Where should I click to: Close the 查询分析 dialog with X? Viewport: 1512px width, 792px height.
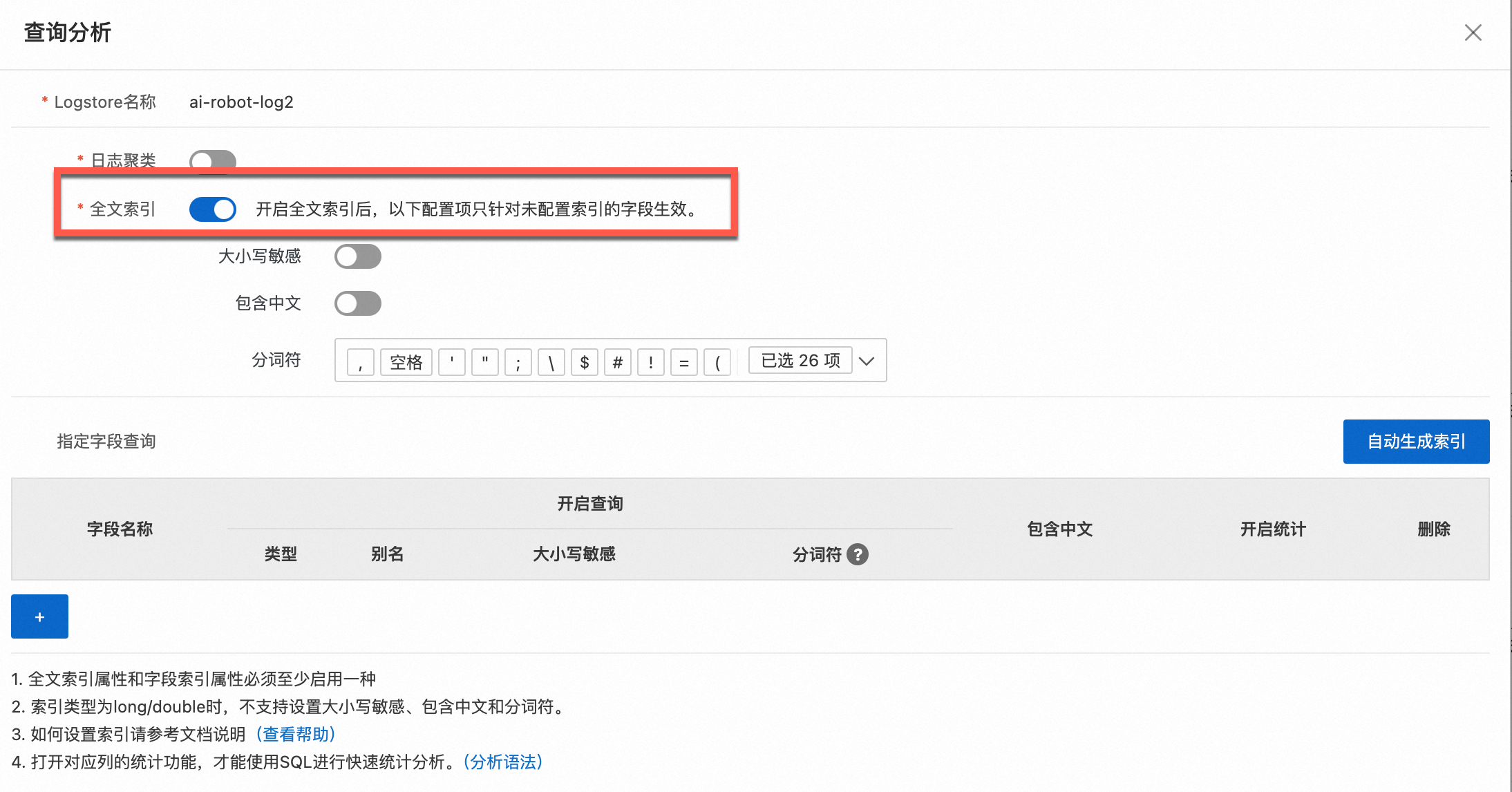point(1473,32)
